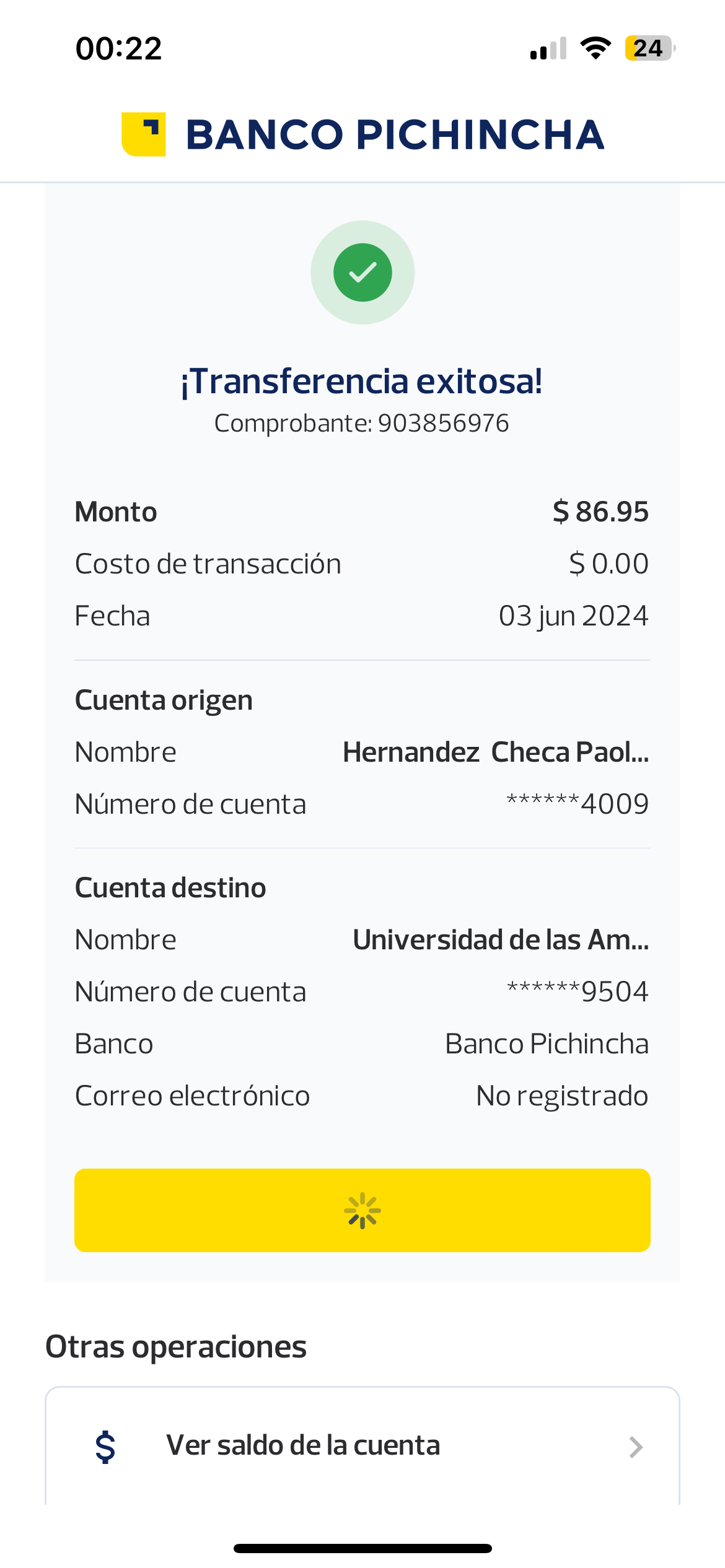This screenshot has height=1568, width=725.
Task: Tap the BANCO PICHINCHA header title
Action: (x=395, y=135)
